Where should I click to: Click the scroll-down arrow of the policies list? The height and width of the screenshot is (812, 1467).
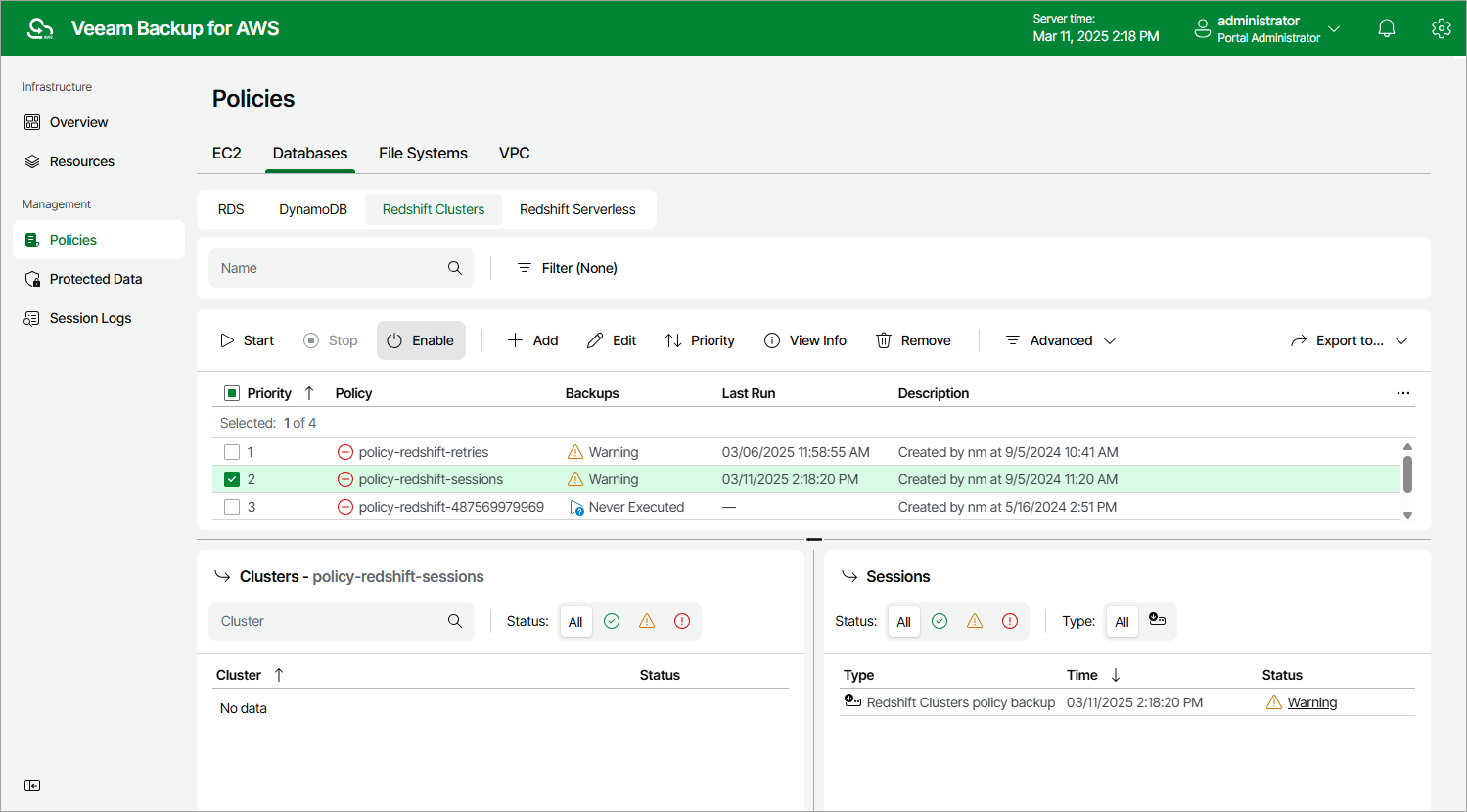[x=1407, y=515]
